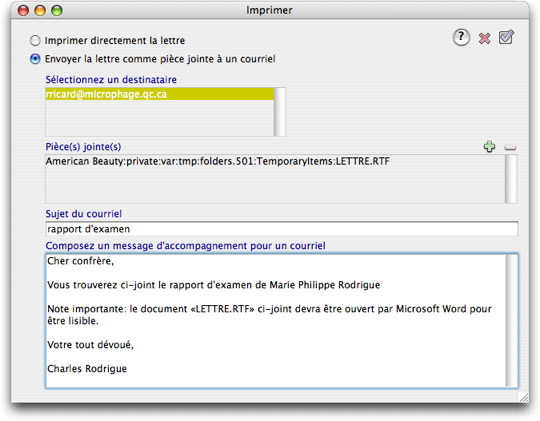This screenshot has height=421, width=540.
Task: Zoom the window with the green button
Action: pos(57,11)
